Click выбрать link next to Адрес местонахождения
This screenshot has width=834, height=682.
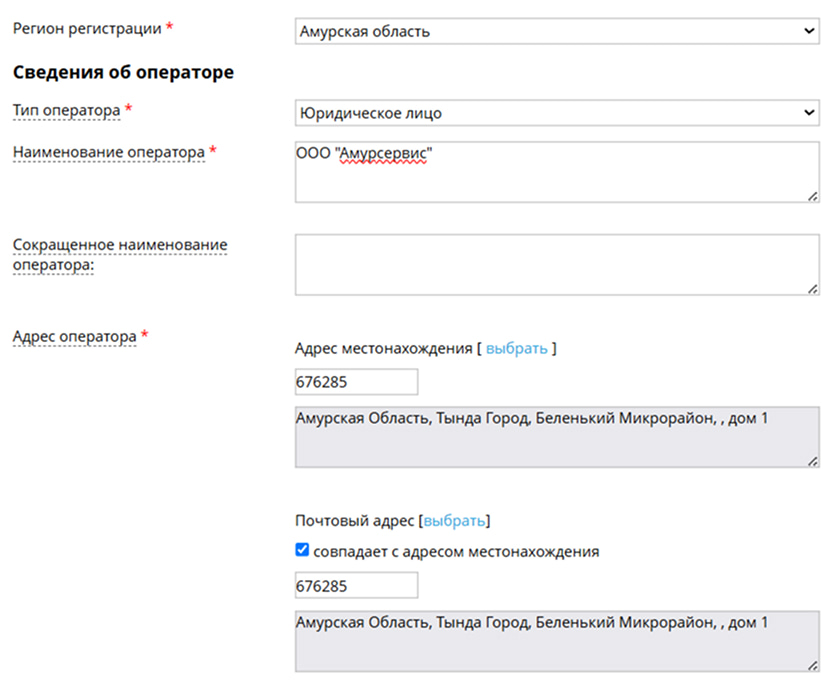point(516,348)
